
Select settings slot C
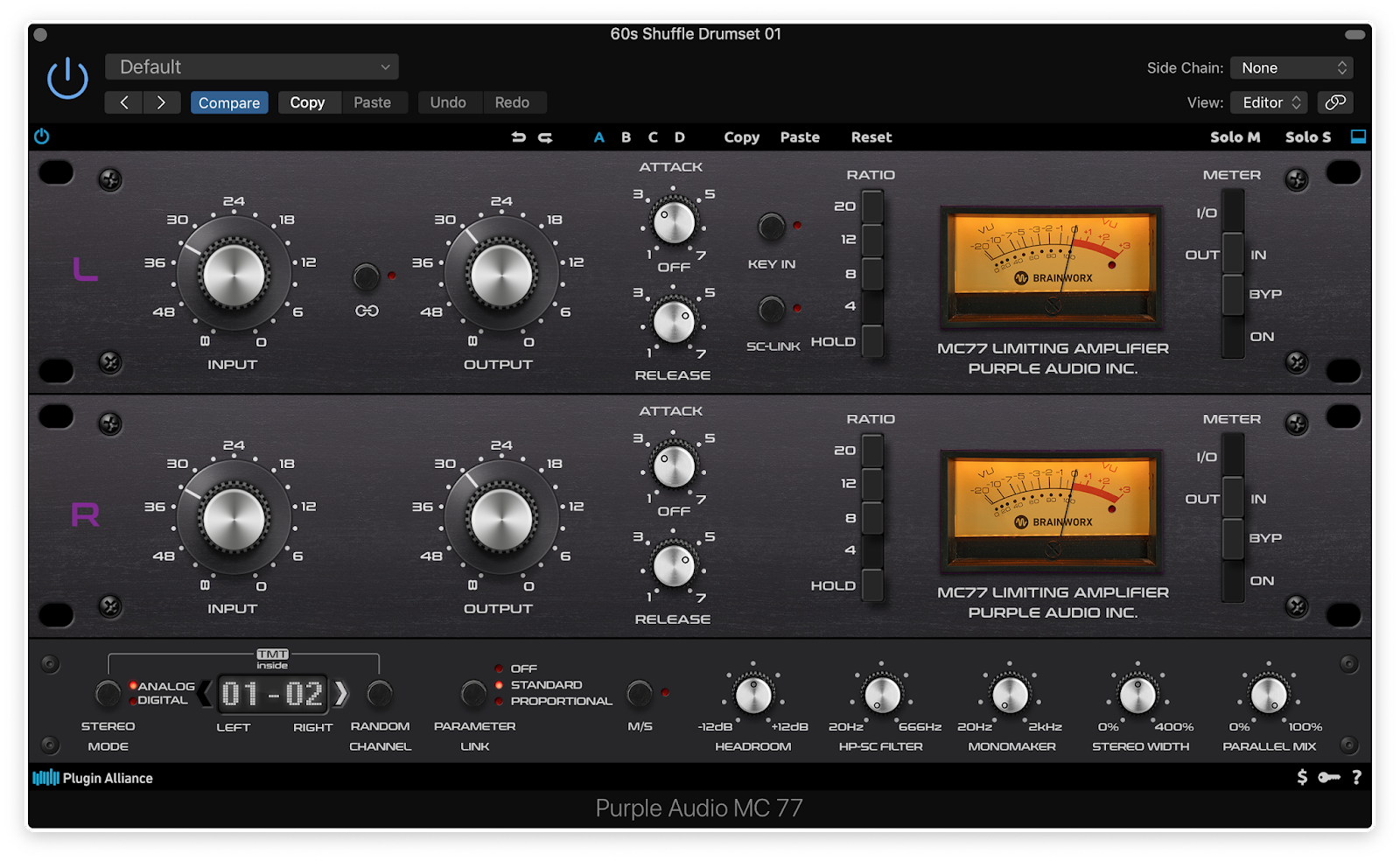point(653,137)
